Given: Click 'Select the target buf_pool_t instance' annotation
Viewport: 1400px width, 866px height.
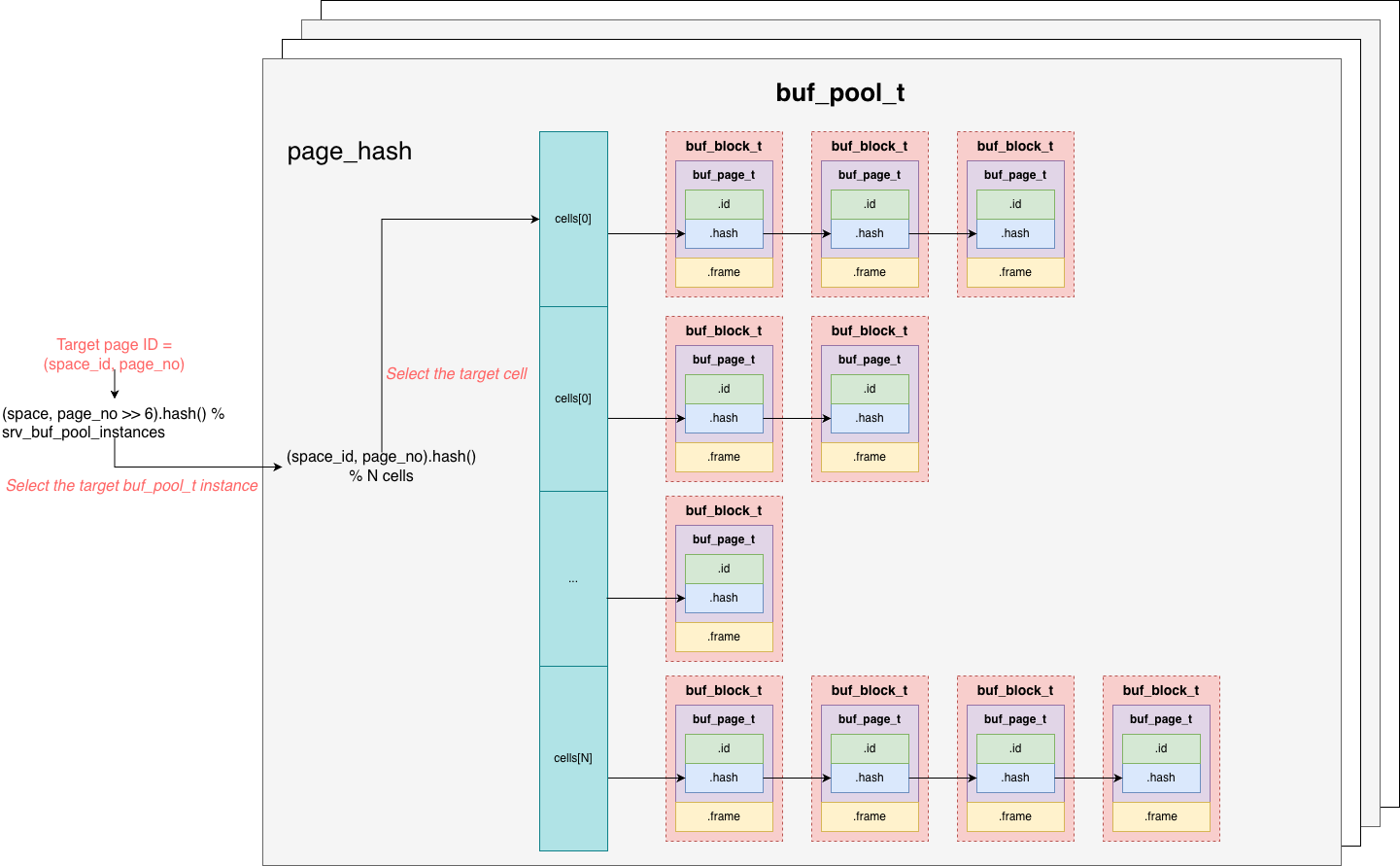Looking at the screenshot, I should [132, 486].
